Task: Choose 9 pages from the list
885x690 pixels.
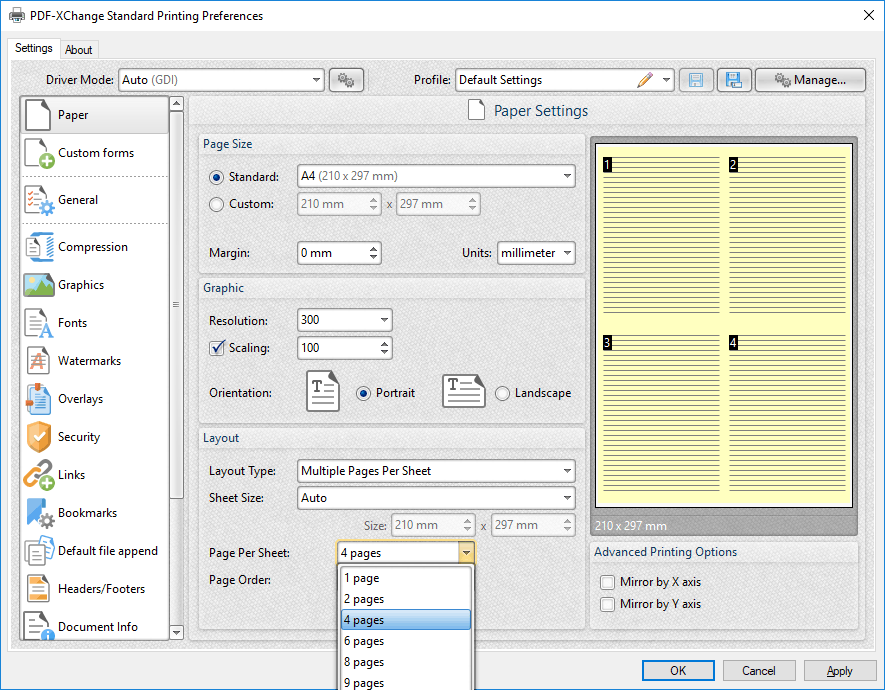Action: [x=406, y=682]
